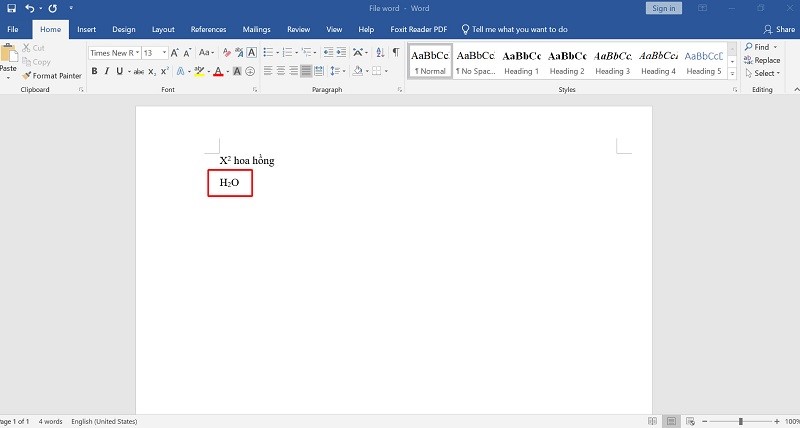Insert enclosed characters
Screen dimensions: 800x428
pyautogui.click(x=250, y=71)
